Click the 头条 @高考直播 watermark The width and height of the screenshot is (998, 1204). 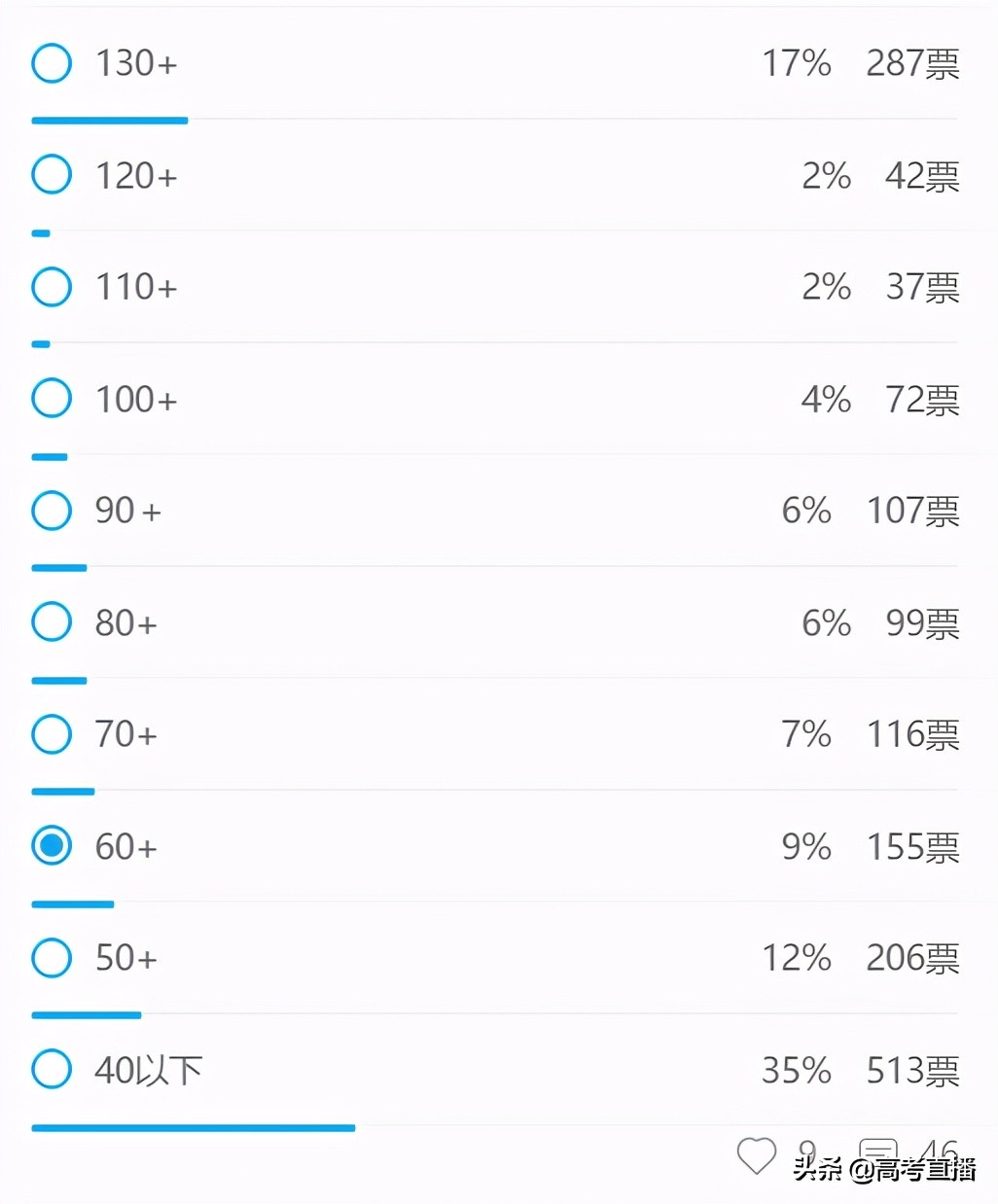(x=884, y=1170)
